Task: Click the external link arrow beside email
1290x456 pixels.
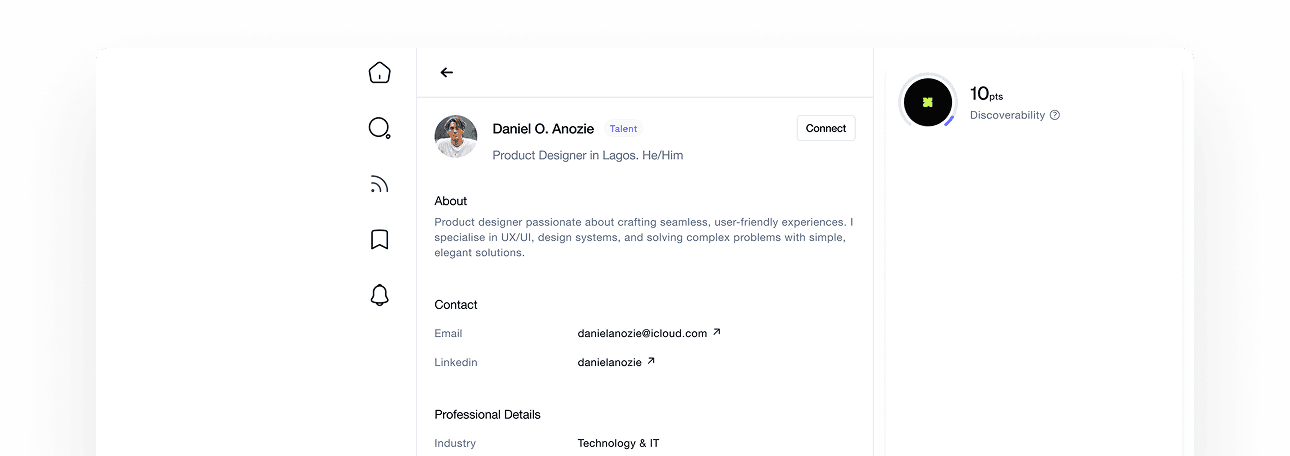Action: tap(716, 332)
